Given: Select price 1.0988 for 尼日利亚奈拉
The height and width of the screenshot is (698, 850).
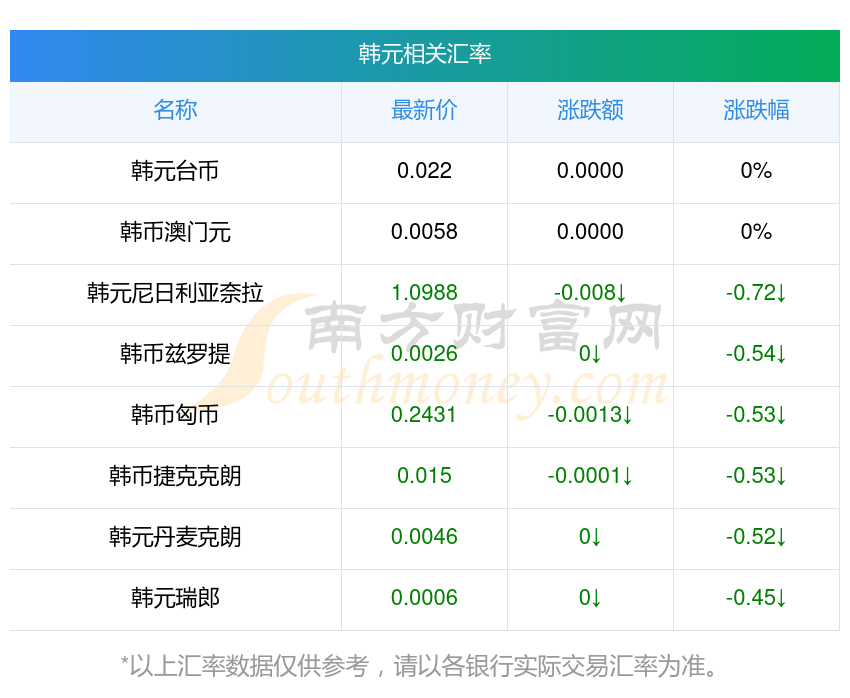Looking at the screenshot, I should (424, 293).
